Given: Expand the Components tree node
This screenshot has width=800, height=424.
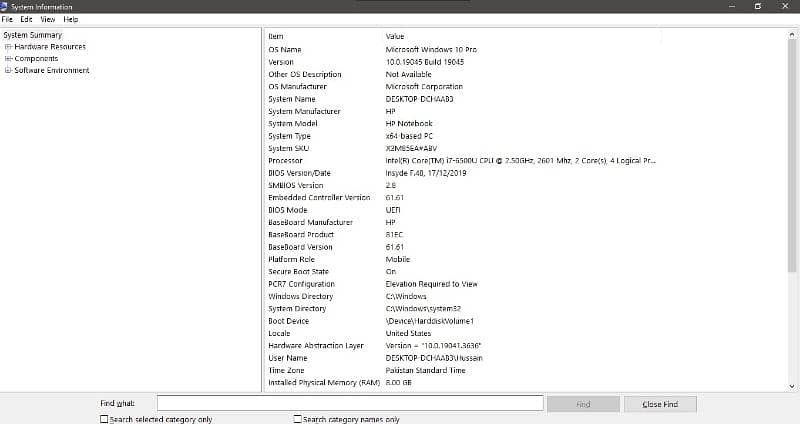Looking at the screenshot, I should [x=8, y=59].
